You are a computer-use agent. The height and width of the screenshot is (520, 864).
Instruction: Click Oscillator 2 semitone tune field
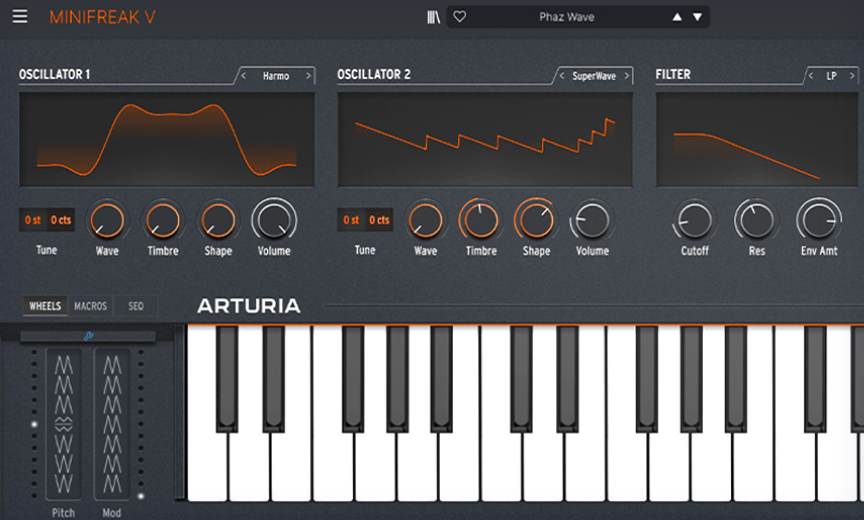351,220
